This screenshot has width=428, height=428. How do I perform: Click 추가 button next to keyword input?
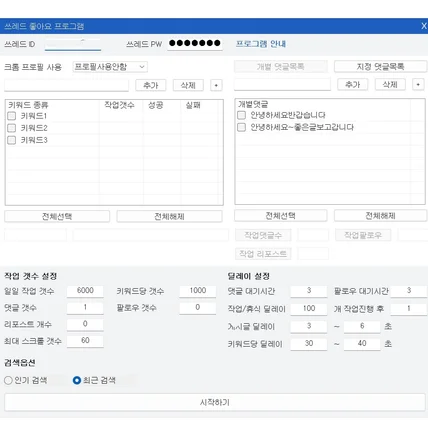coord(151,85)
